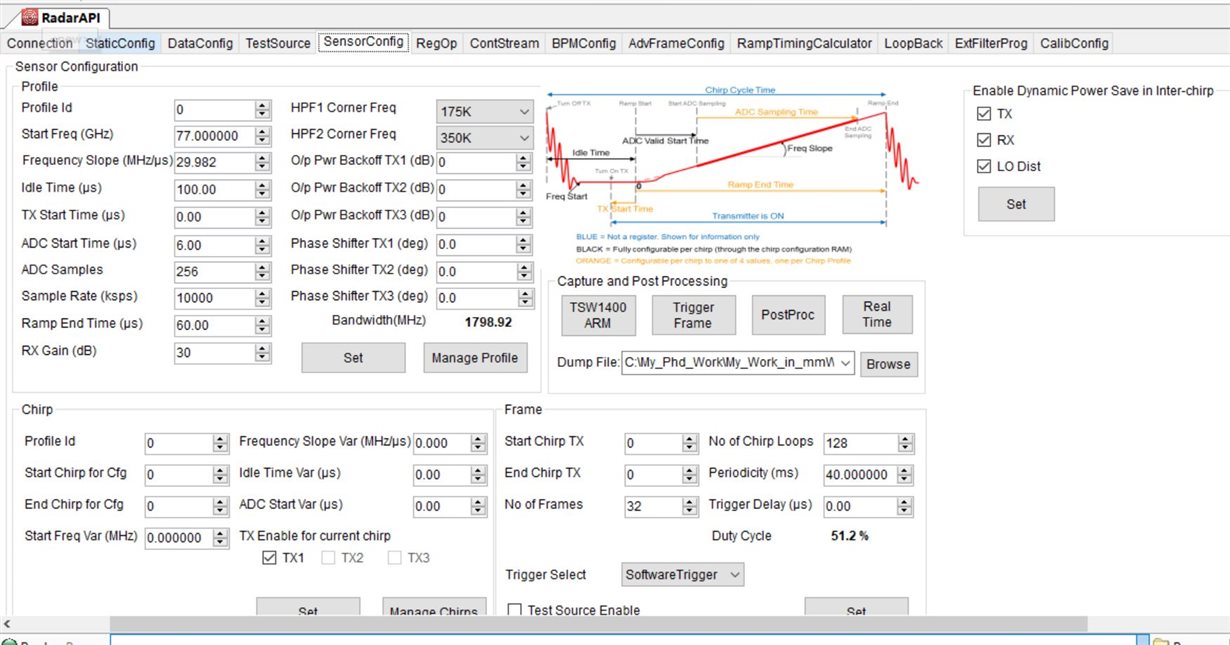This screenshot has height=645, width=1230.
Task: Click the ADC Start Time input field
Action: coord(214,245)
